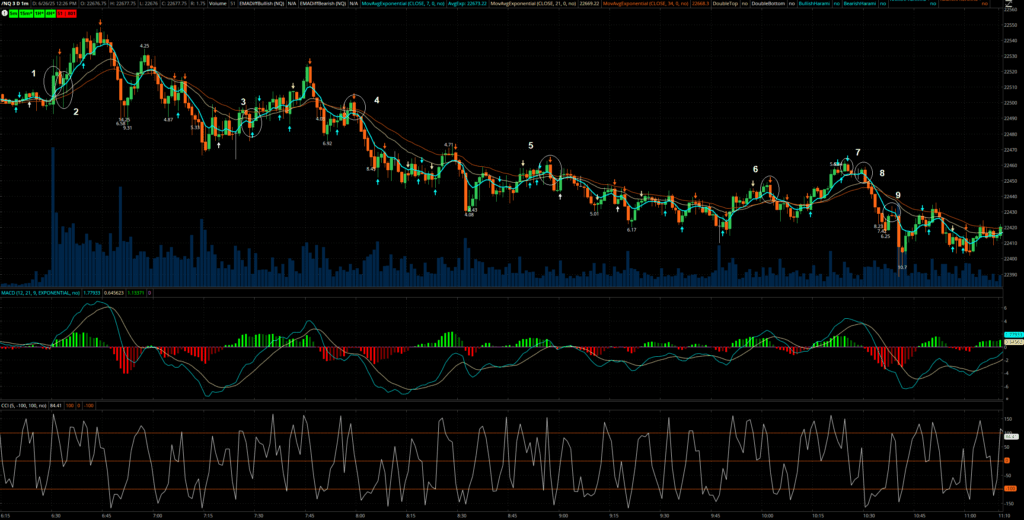This screenshot has width=1024, height=520.
Task: Select the green 4H timeframe badge
Action: point(50,13)
